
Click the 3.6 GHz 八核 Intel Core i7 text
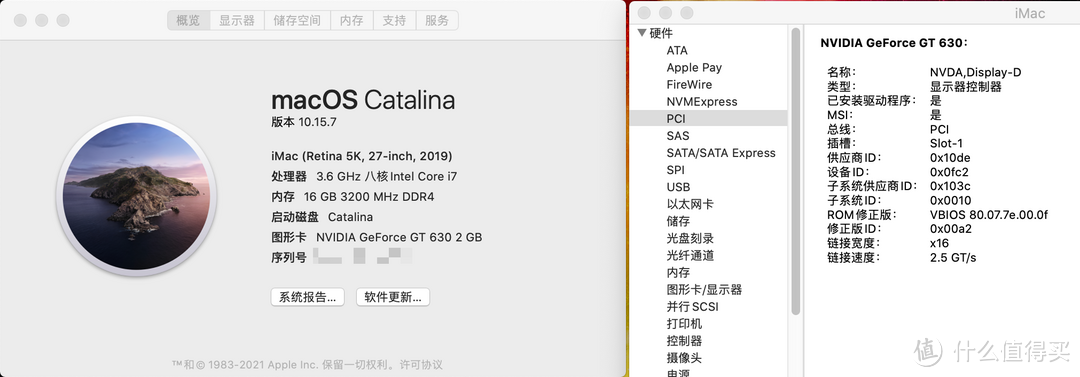click(x=386, y=176)
